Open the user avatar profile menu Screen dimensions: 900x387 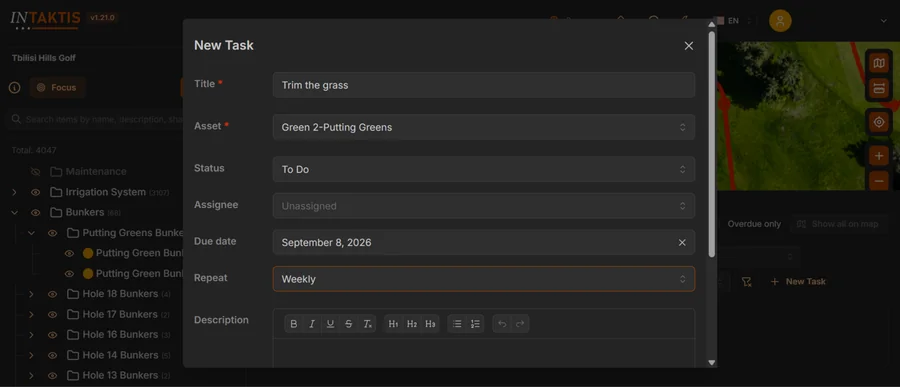780,21
